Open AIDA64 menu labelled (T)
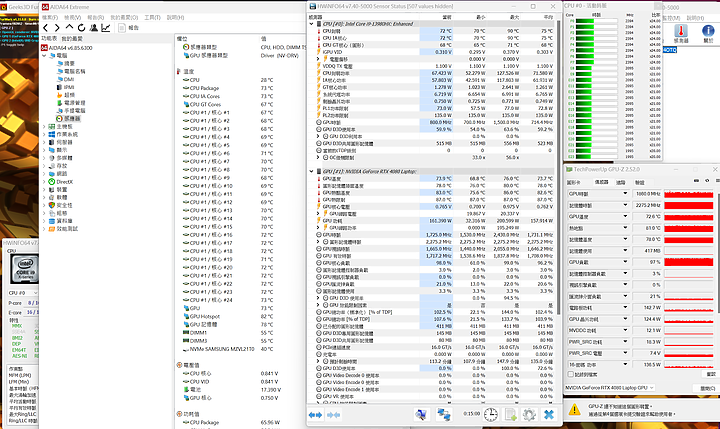The height and width of the screenshot is (429, 720). 152,17
